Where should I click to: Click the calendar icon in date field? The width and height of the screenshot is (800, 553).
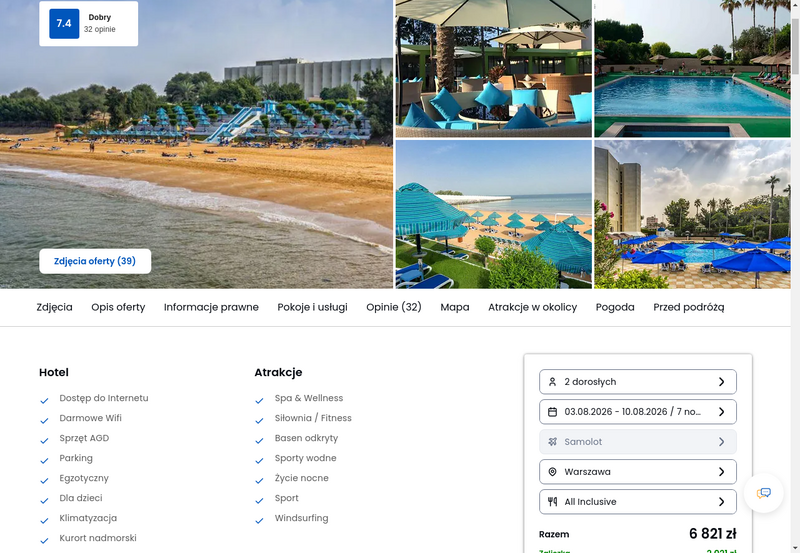click(x=552, y=412)
